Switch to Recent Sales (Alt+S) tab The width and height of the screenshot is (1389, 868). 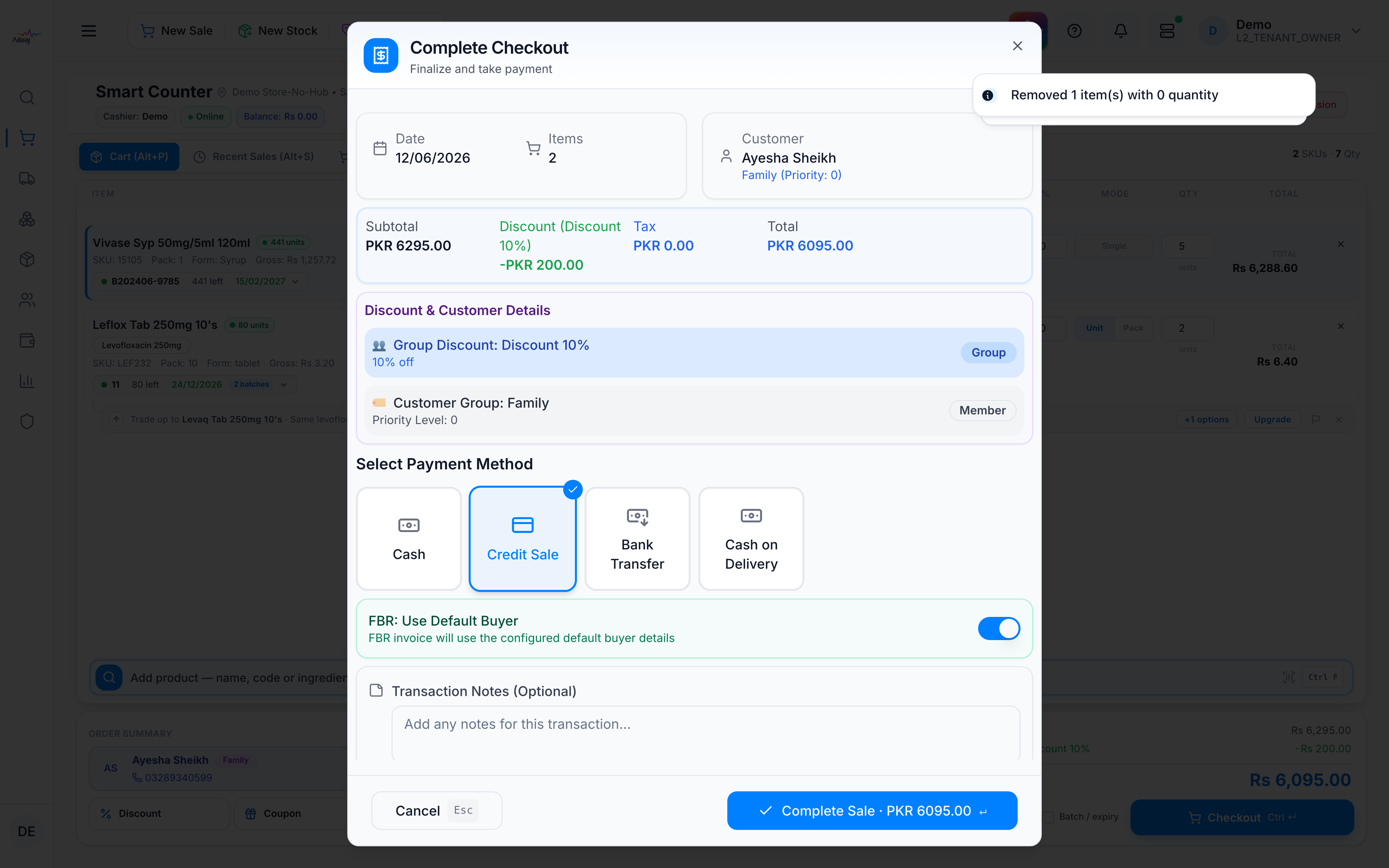(254, 157)
